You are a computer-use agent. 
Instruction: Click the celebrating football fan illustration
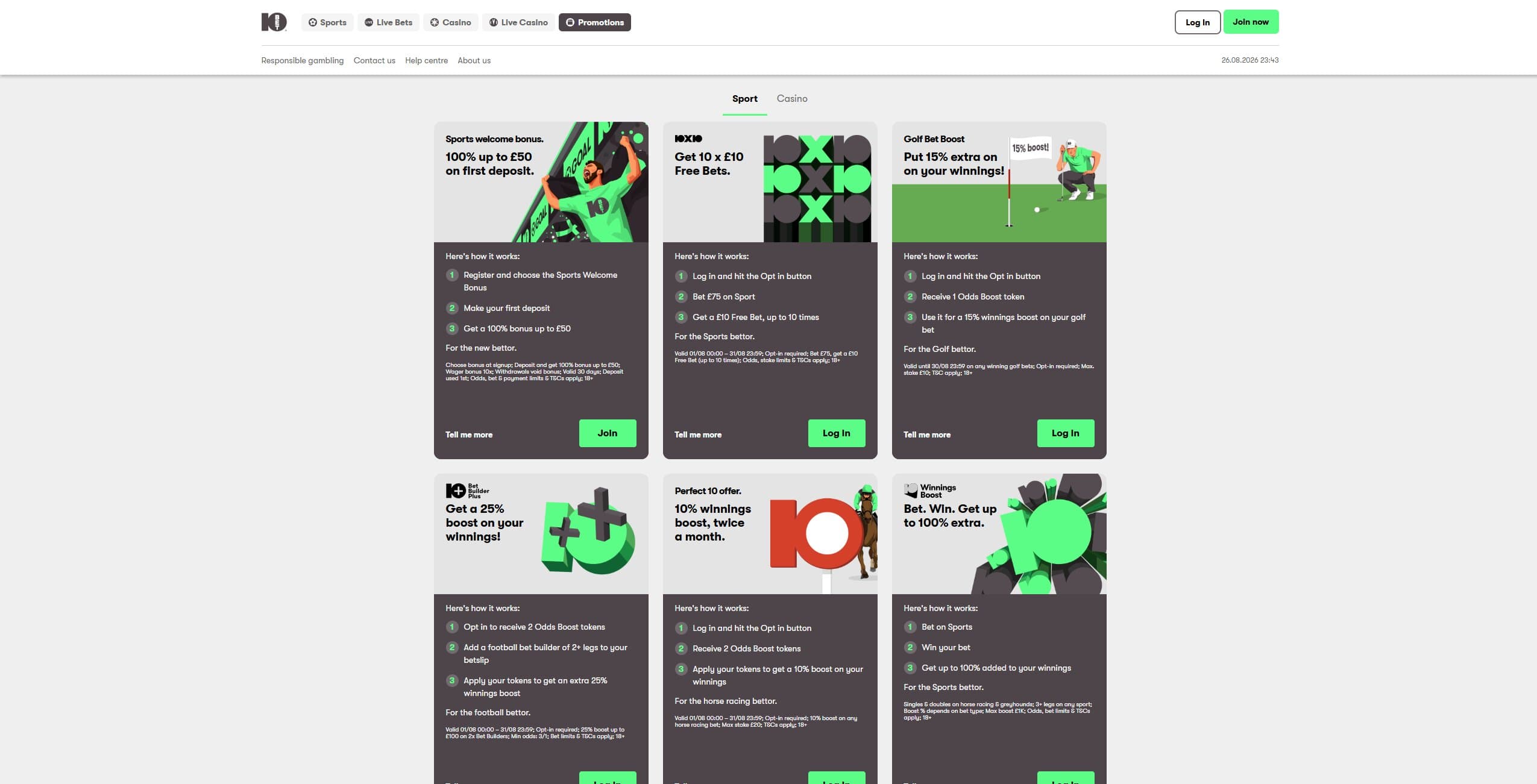580,182
